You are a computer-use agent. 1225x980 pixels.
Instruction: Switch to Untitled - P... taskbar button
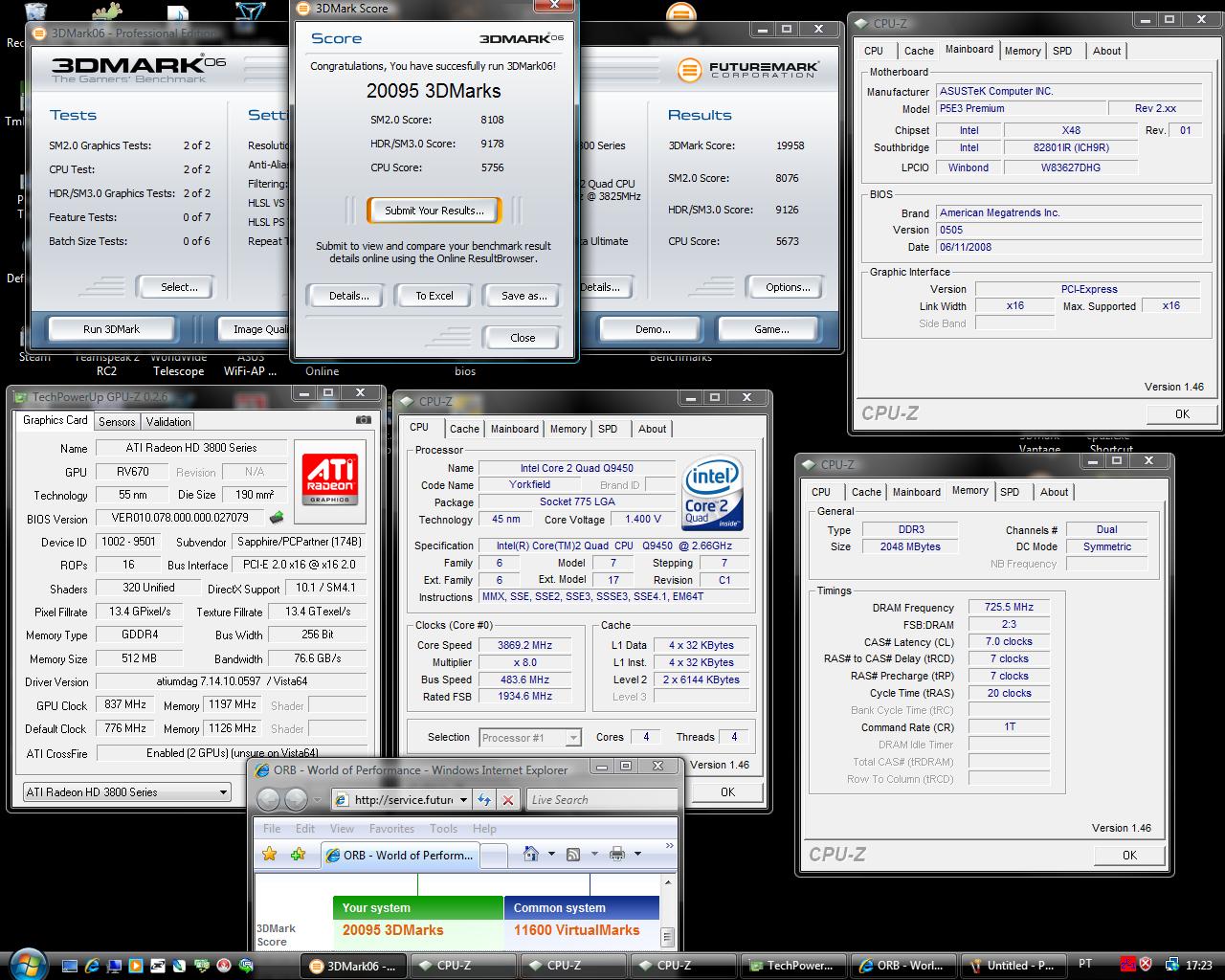coord(1013,966)
